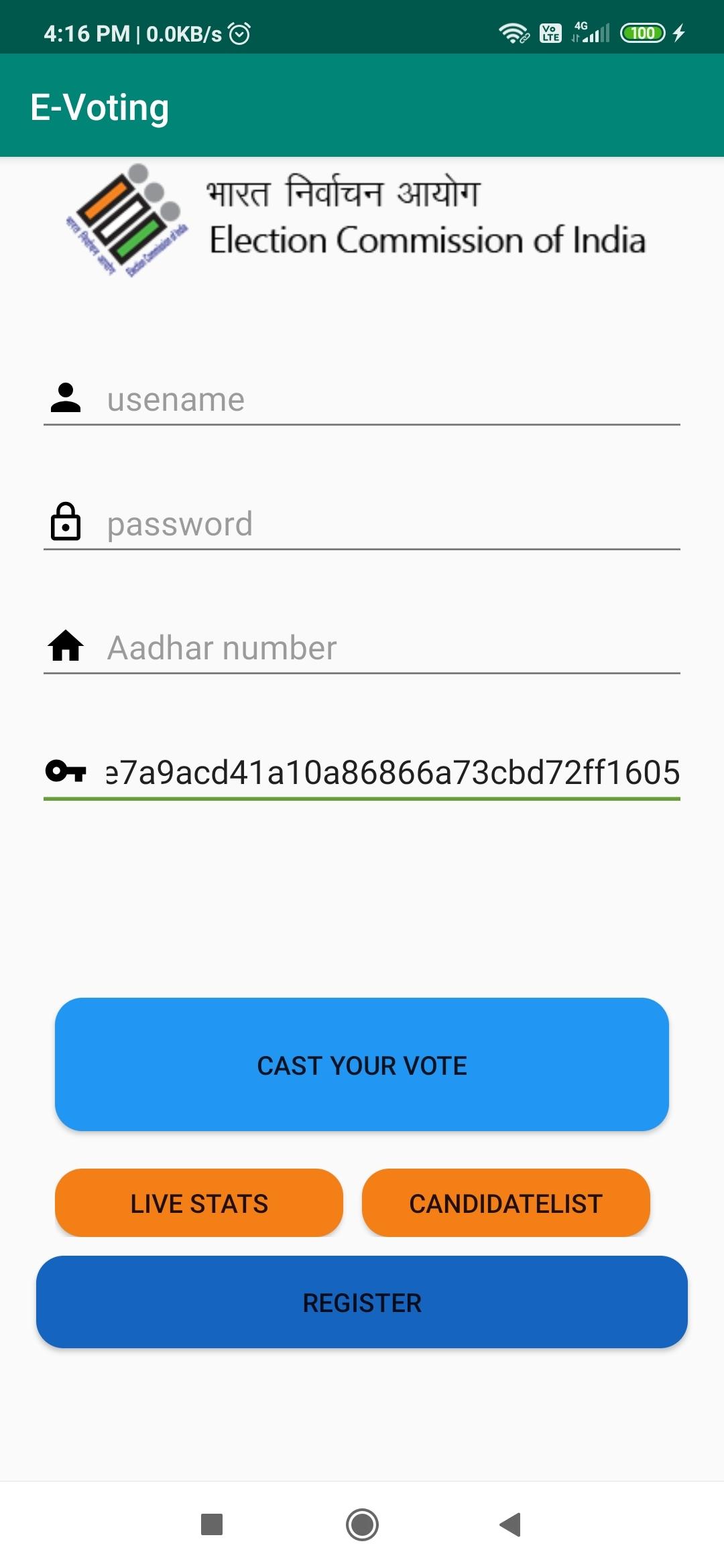Tap the Wi-Fi status icon
Viewport: 724px width, 1568px height.
514,33
